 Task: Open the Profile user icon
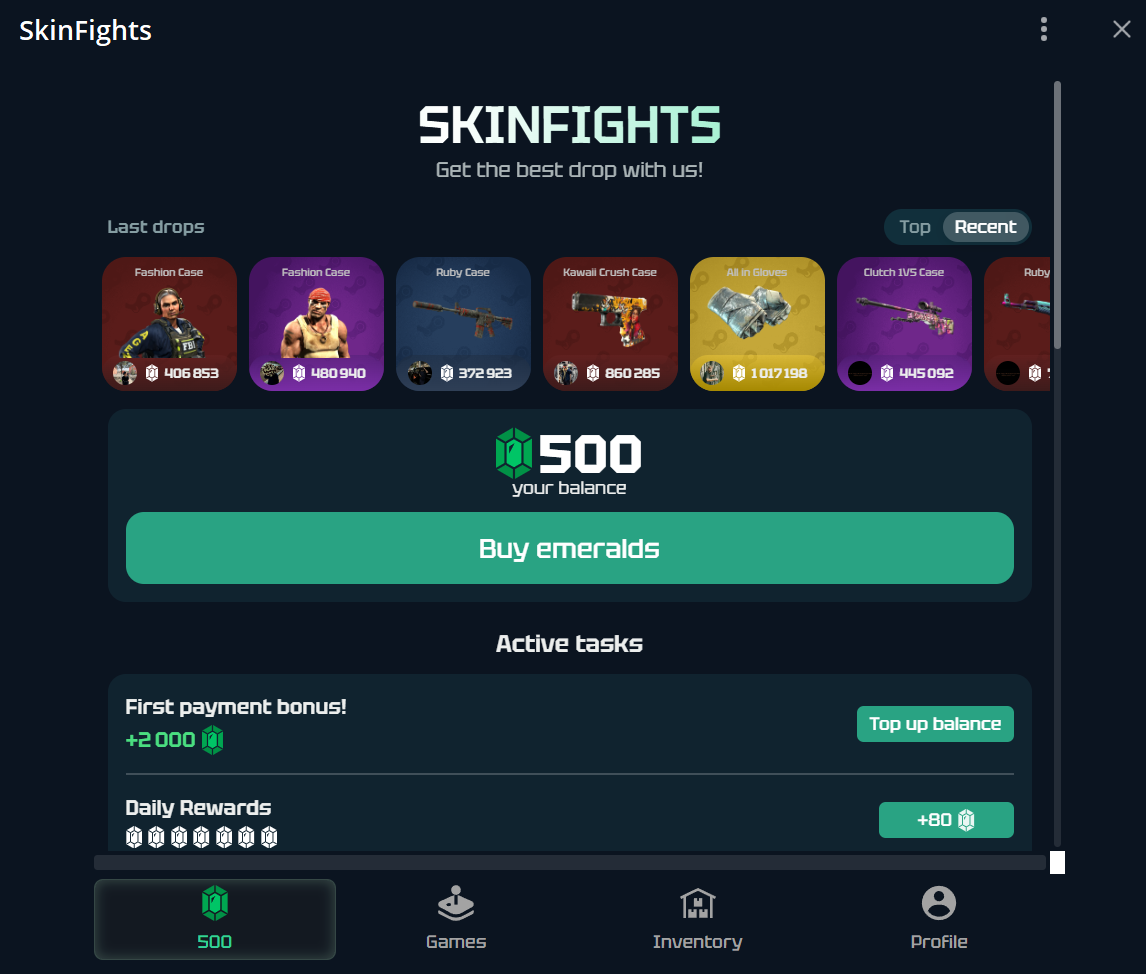pos(939,903)
